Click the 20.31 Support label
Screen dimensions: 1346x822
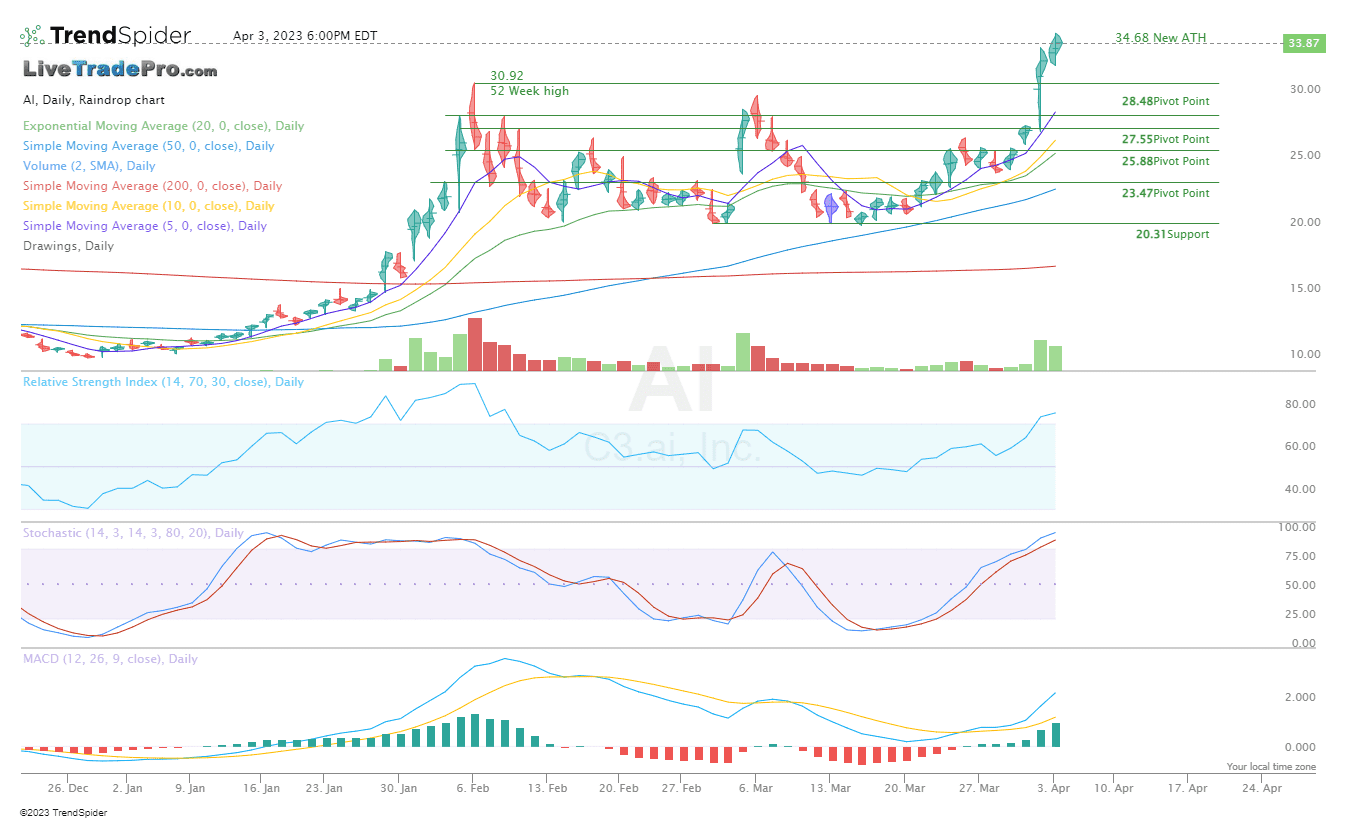[x=1172, y=233]
